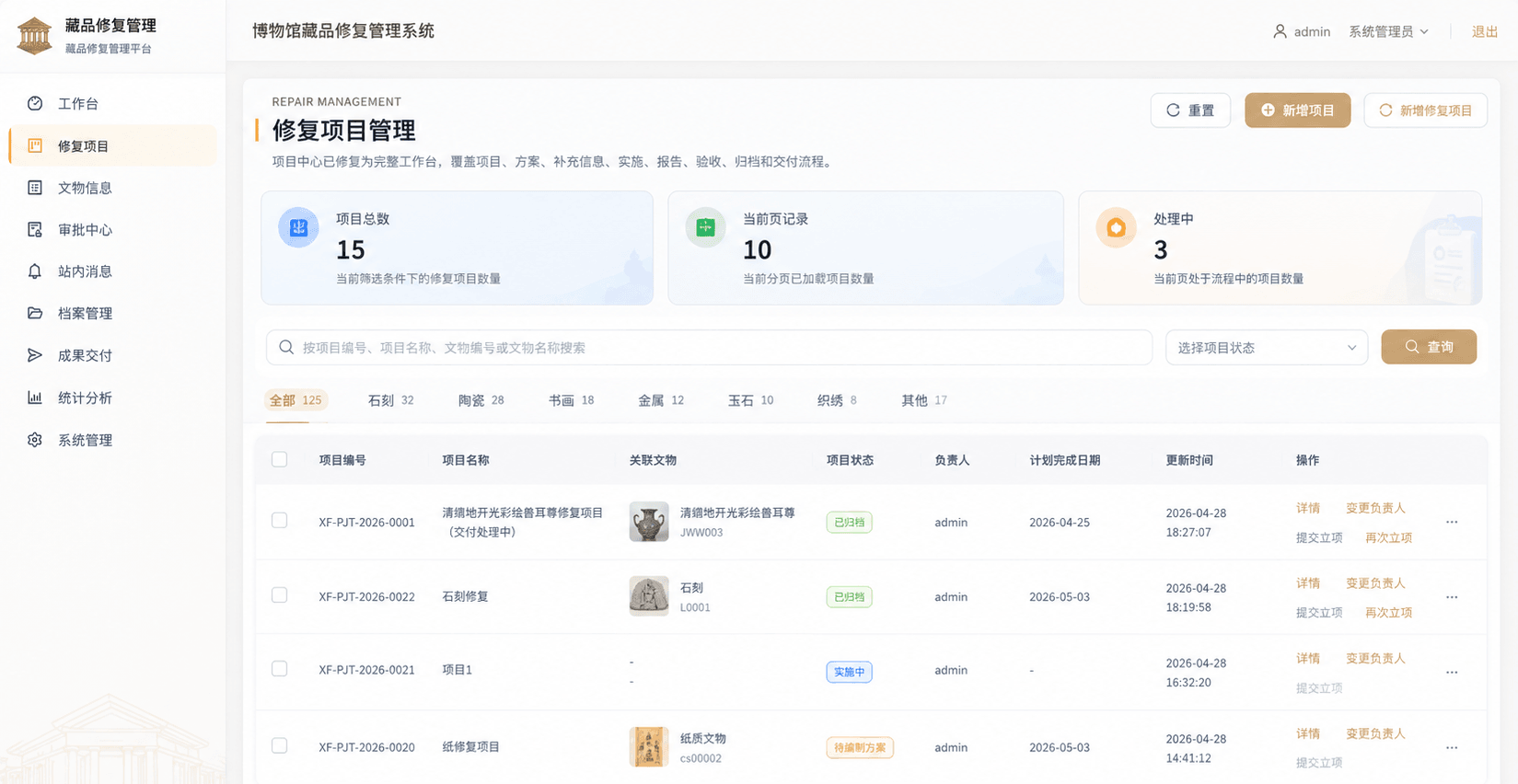Open more actions for XF-PJT-2026-0022
This screenshot has width=1518, height=784.
[x=1452, y=597]
